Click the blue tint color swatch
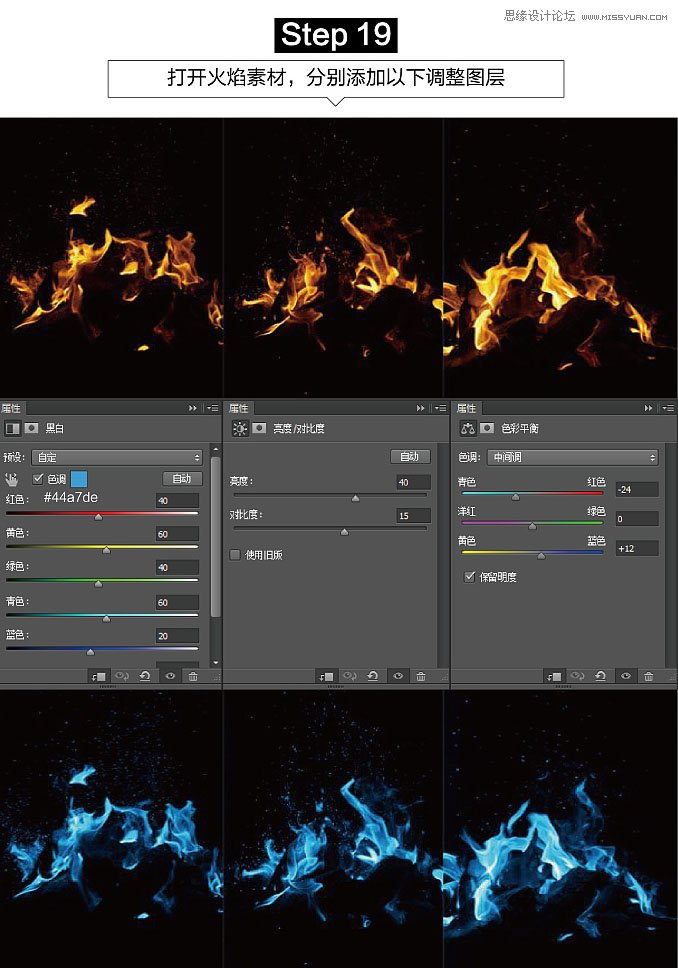This screenshot has width=678, height=968. [x=79, y=479]
